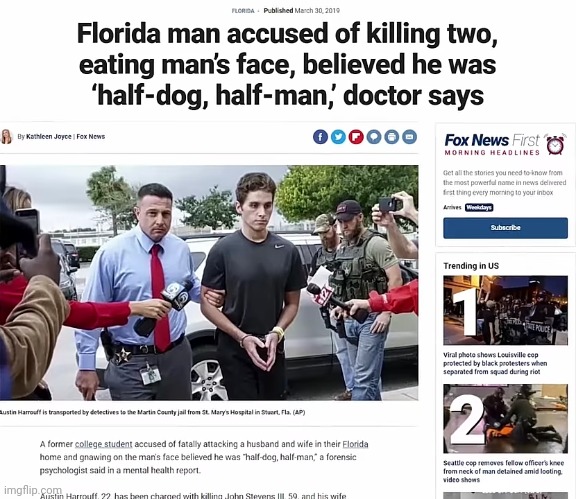Click the Fox News First logo
Viewport: 576px width, 499px height.
[492, 144]
